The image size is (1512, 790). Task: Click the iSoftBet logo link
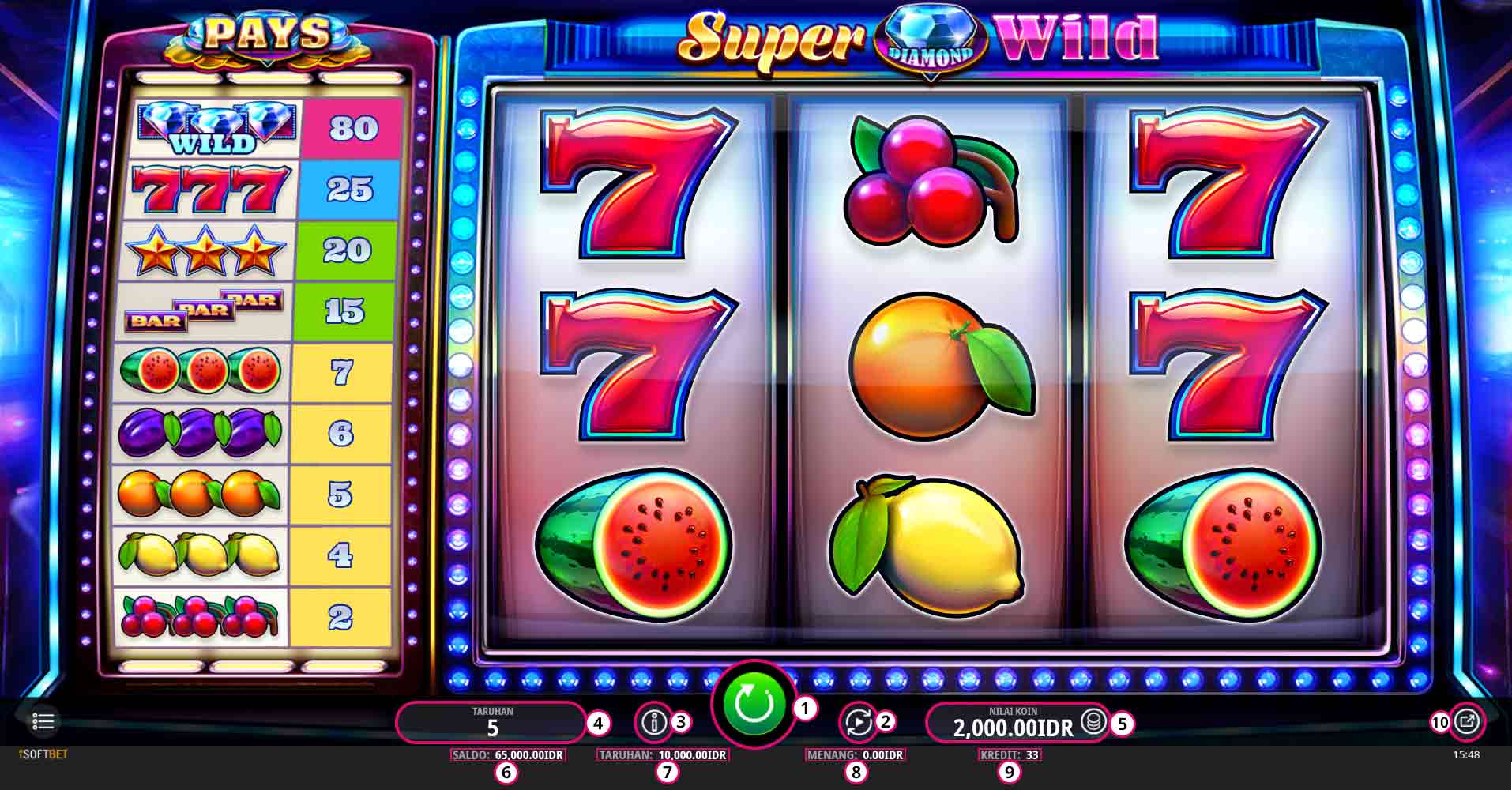[43, 754]
